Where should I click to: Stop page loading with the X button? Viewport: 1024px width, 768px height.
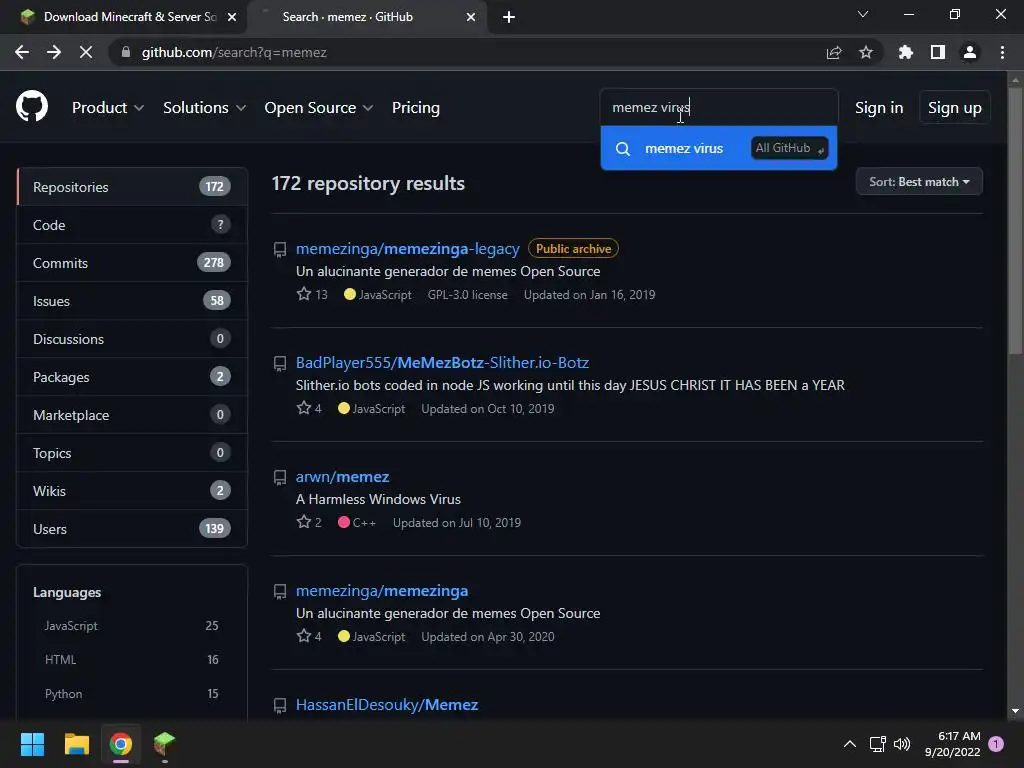86,52
